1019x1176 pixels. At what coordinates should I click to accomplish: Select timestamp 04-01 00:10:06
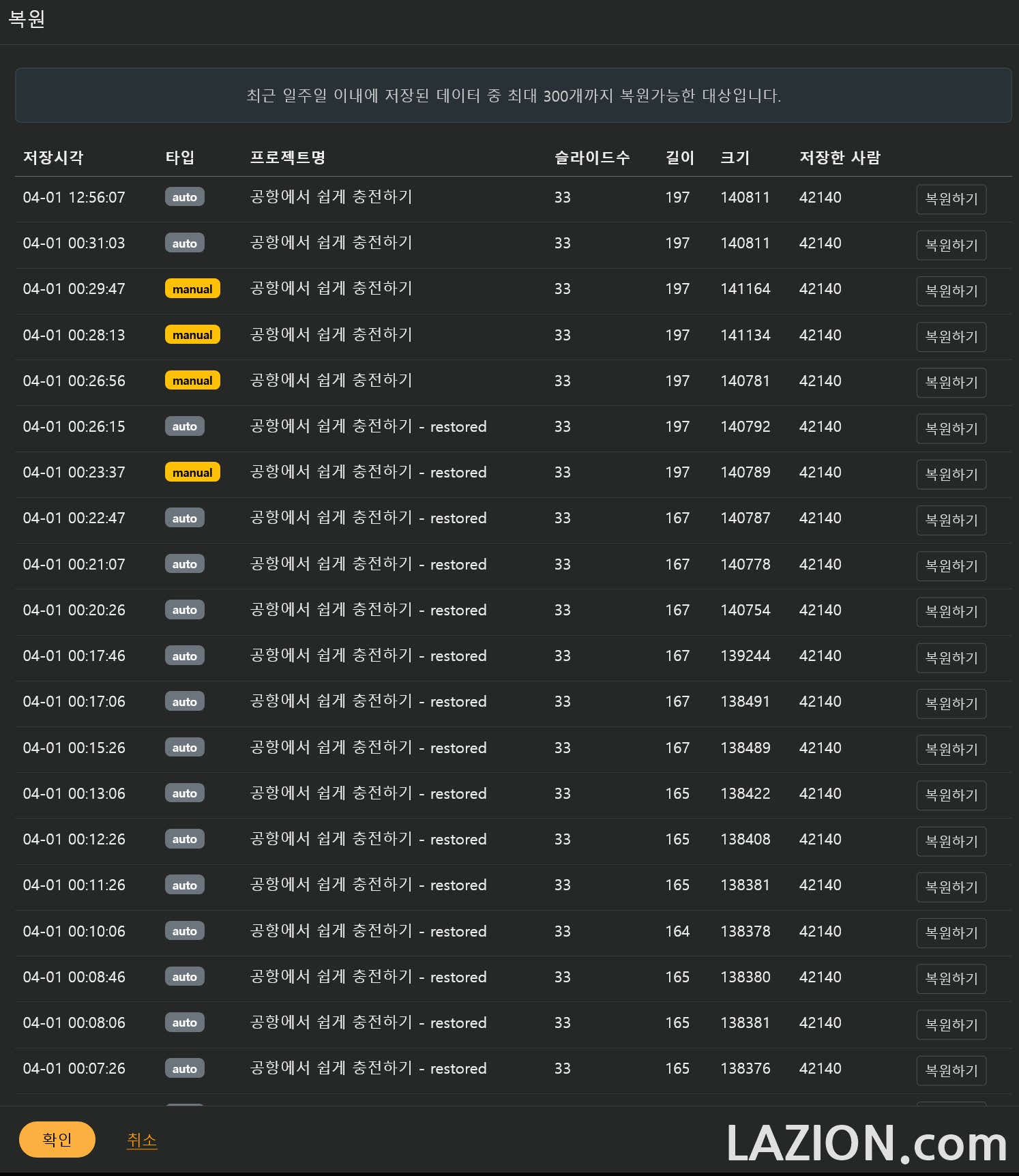(x=74, y=931)
